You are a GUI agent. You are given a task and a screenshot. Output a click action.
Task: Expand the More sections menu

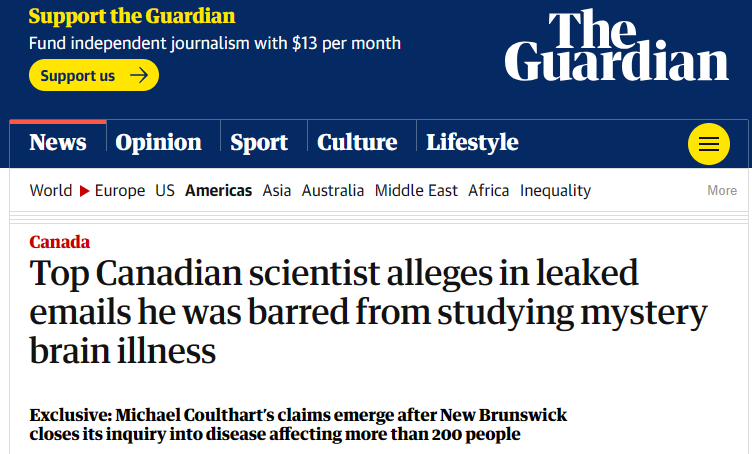(722, 190)
